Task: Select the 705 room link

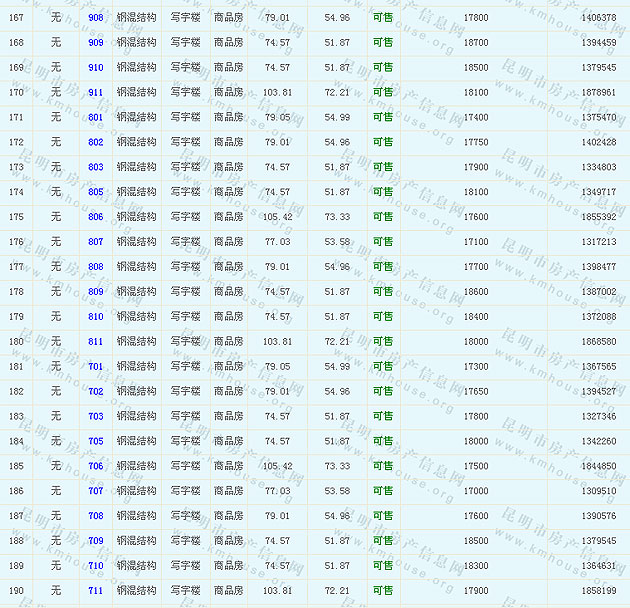Action: pos(95,441)
